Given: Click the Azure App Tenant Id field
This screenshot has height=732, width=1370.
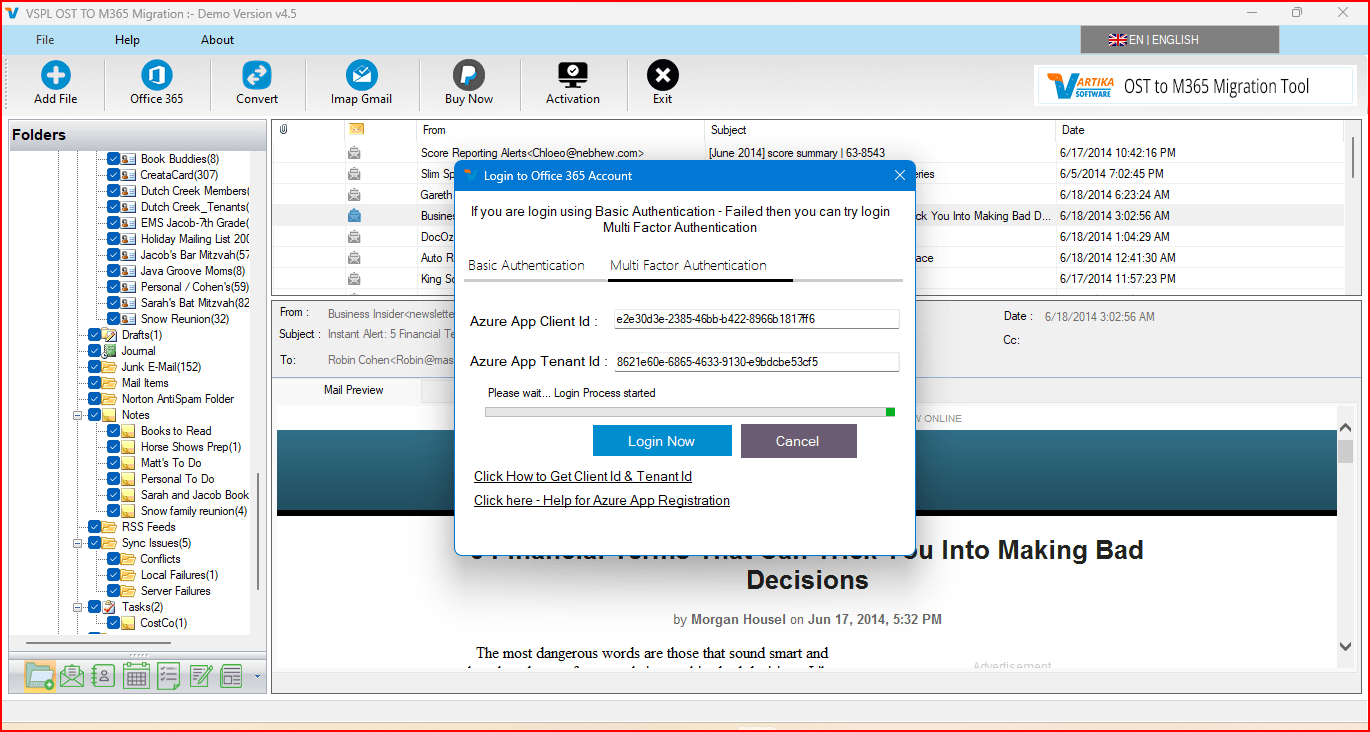Looking at the screenshot, I should (x=756, y=362).
